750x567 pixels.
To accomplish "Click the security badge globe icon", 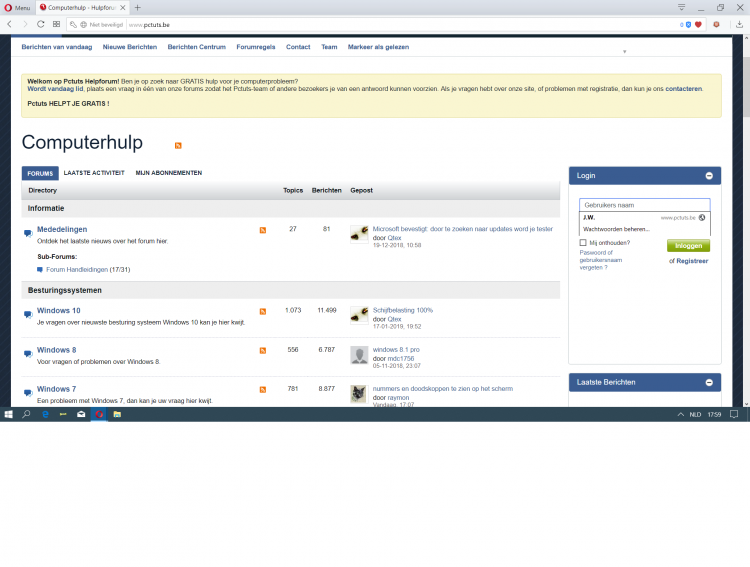I will click(x=83, y=25).
